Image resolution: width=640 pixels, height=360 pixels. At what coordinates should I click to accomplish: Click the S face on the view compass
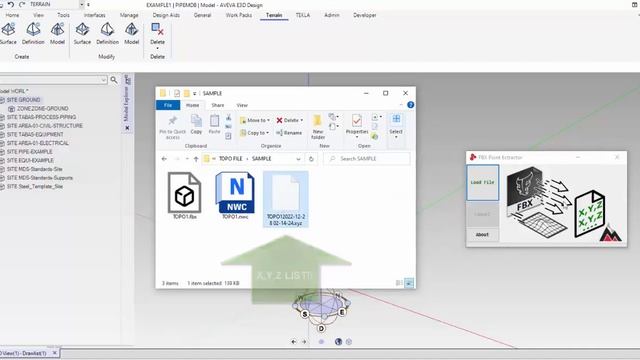[304, 314]
